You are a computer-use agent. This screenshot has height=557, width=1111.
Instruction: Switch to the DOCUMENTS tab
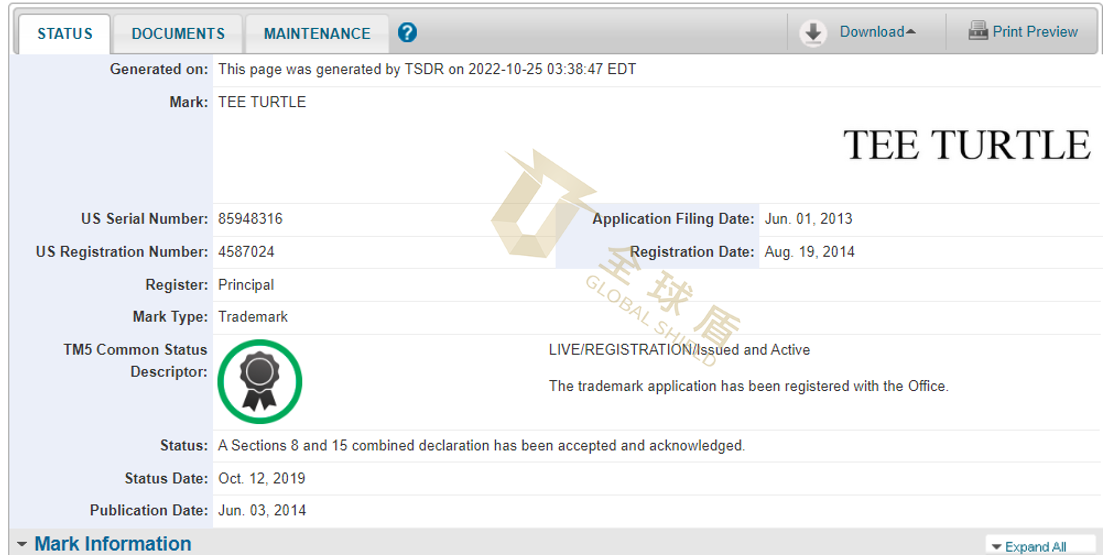point(178,34)
